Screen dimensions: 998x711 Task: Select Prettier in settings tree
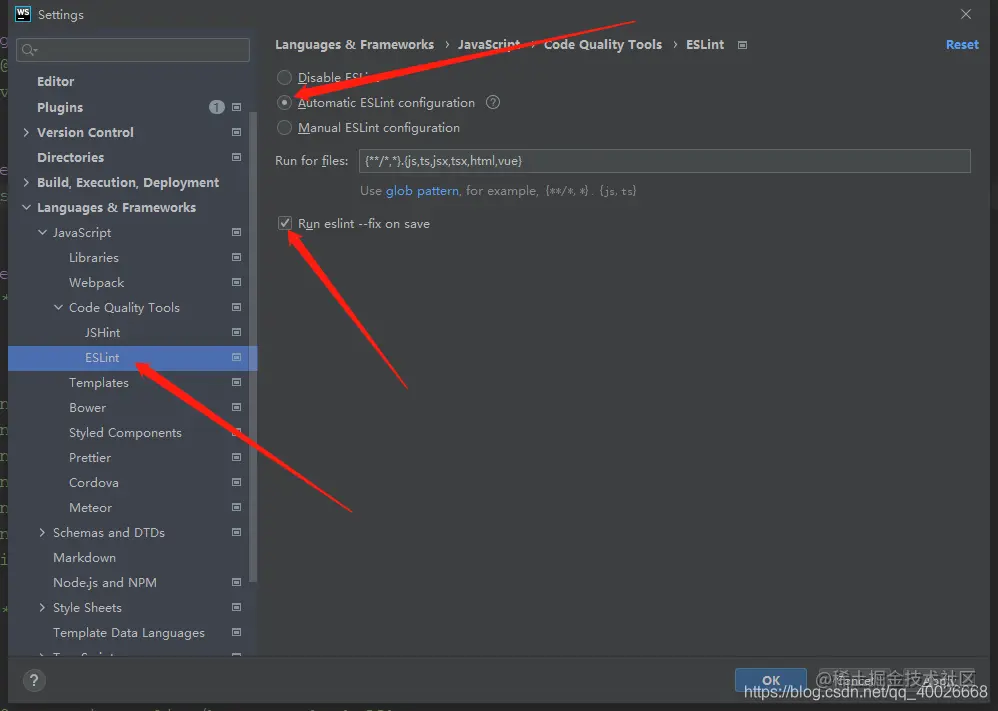90,457
